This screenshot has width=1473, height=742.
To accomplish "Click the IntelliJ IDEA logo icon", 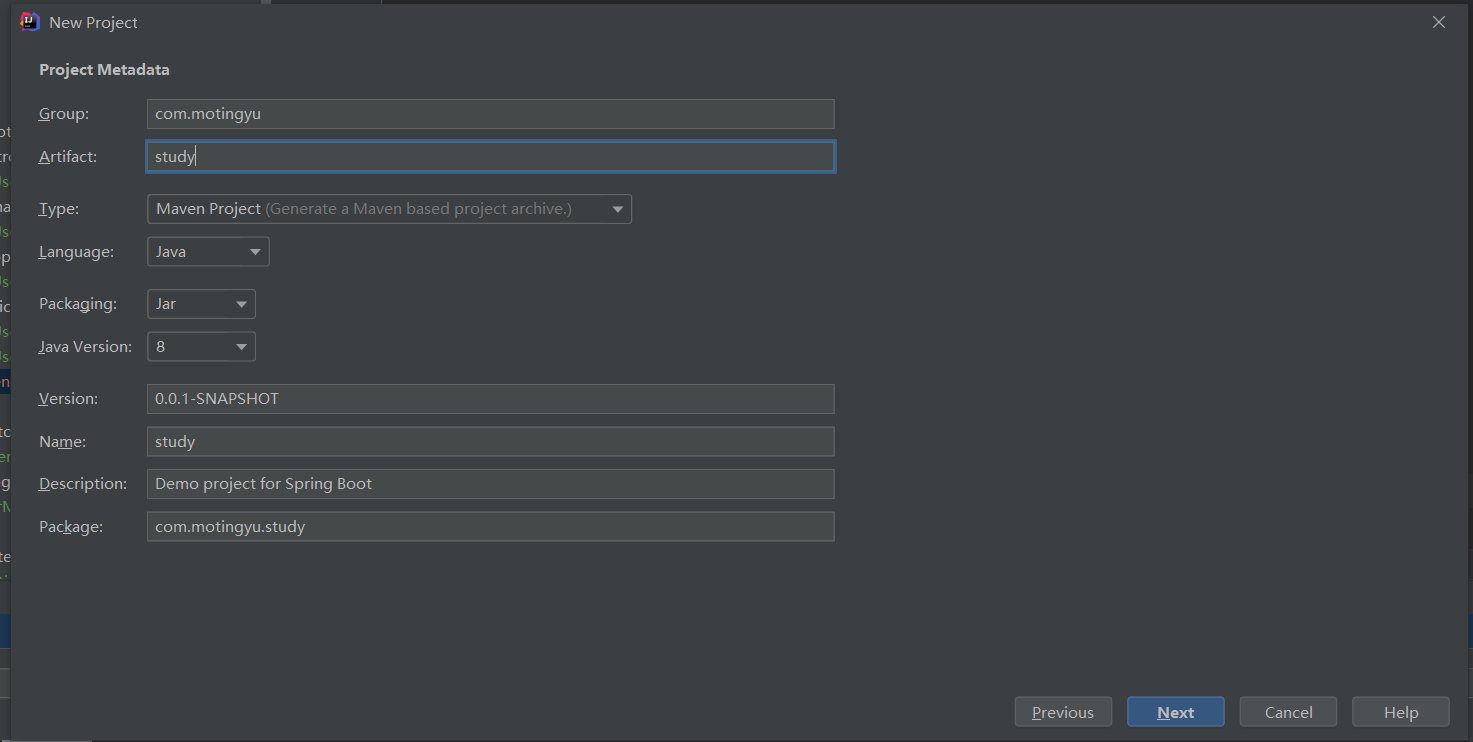I will [x=30, y=22].
